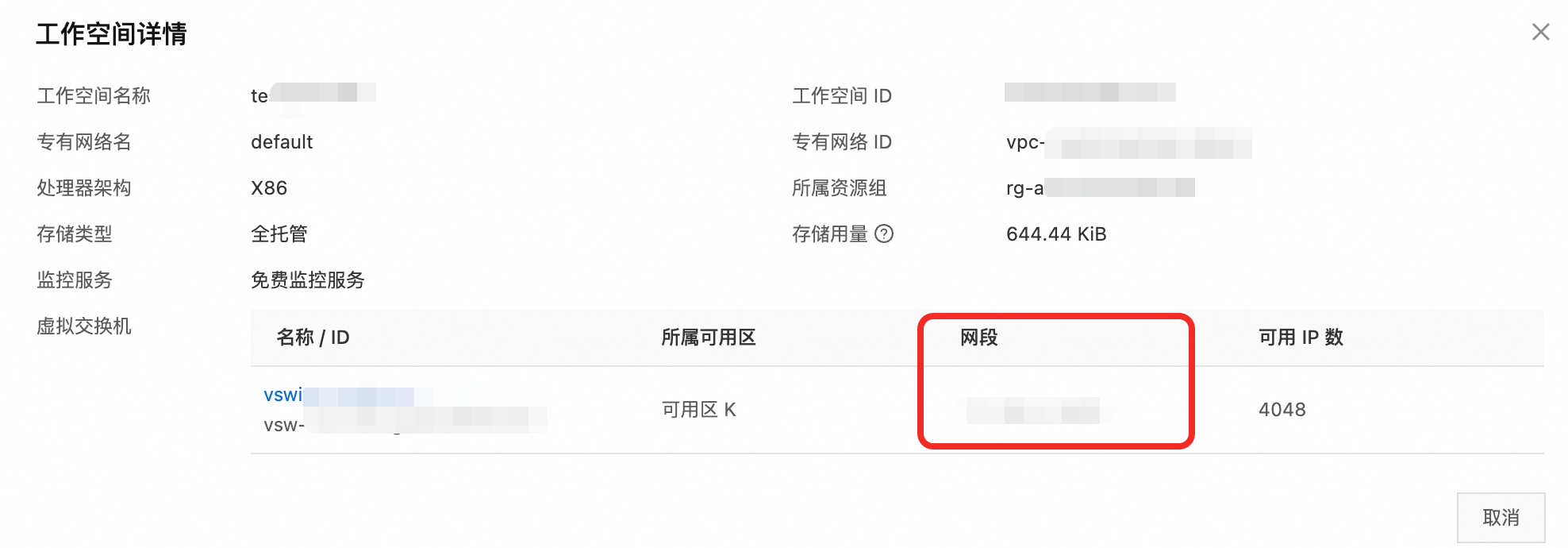Click the 可用区 K zone cell
This screenshot has width=1568, height=548.
click(x=698, y=410)
